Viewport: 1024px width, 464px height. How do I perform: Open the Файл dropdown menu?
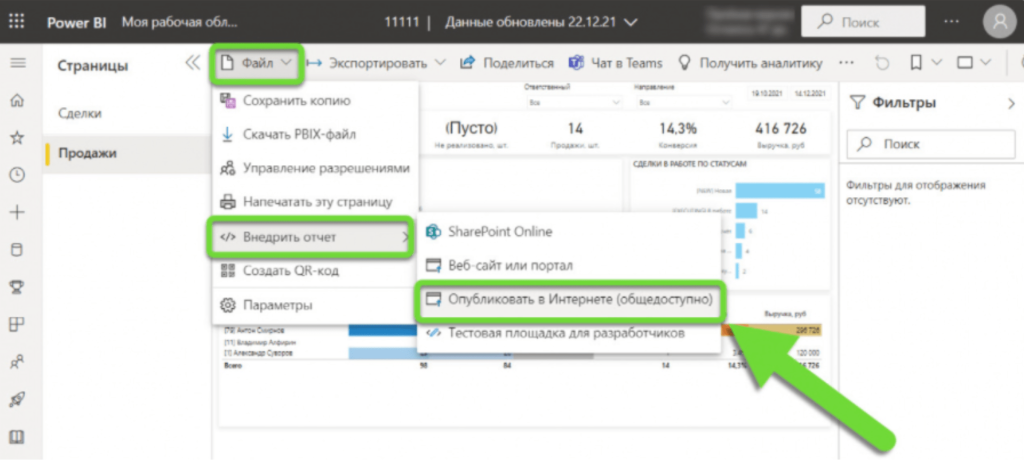click(x=257, y=63)
